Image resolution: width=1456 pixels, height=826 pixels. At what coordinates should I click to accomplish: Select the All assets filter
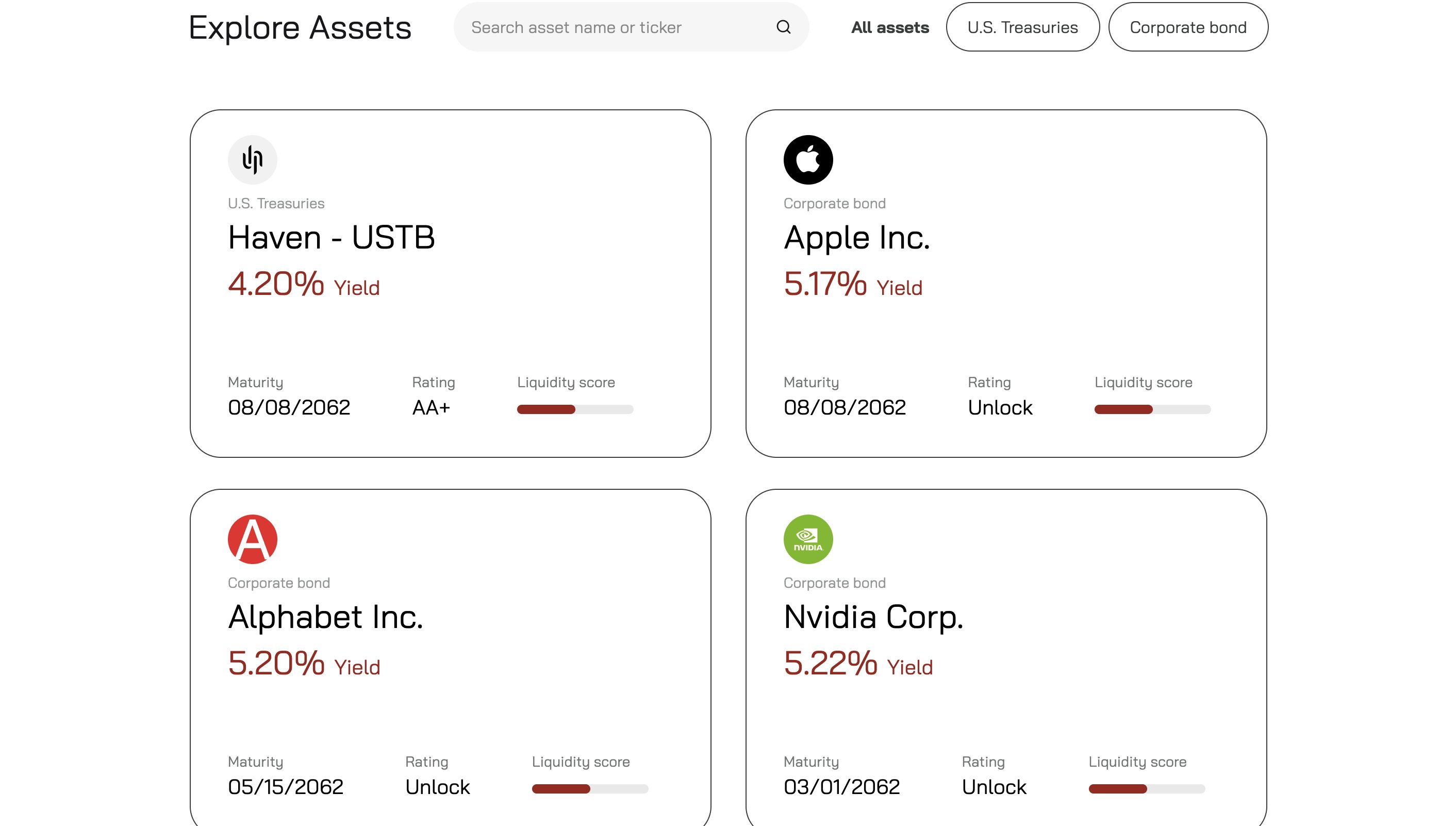(x=889, y=27)
